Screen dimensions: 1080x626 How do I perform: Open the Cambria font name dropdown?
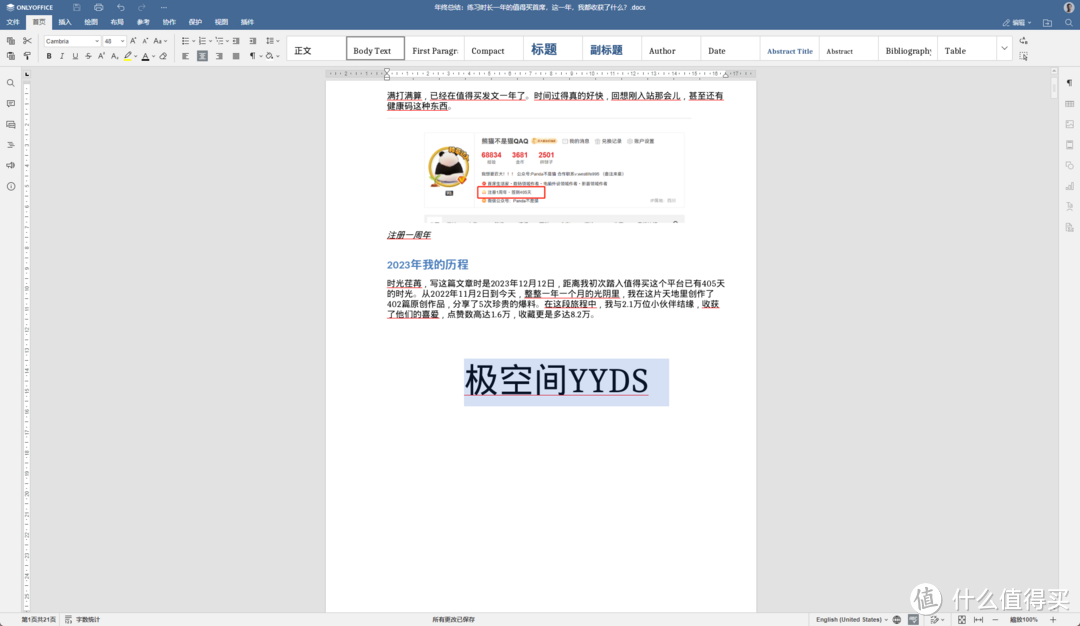pyautogui.click(x=72, y=41)
